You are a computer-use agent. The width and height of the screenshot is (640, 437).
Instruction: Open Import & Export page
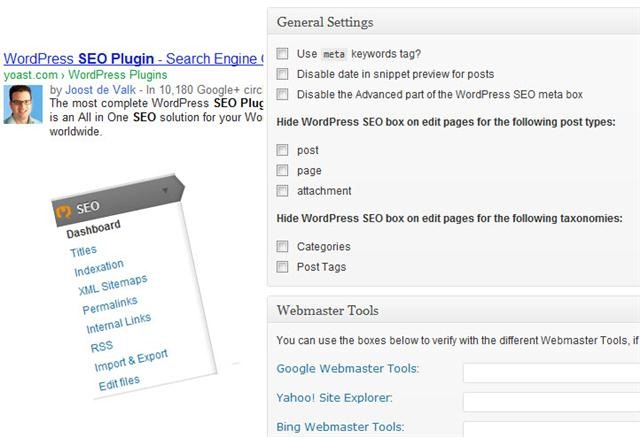(131, 360)
